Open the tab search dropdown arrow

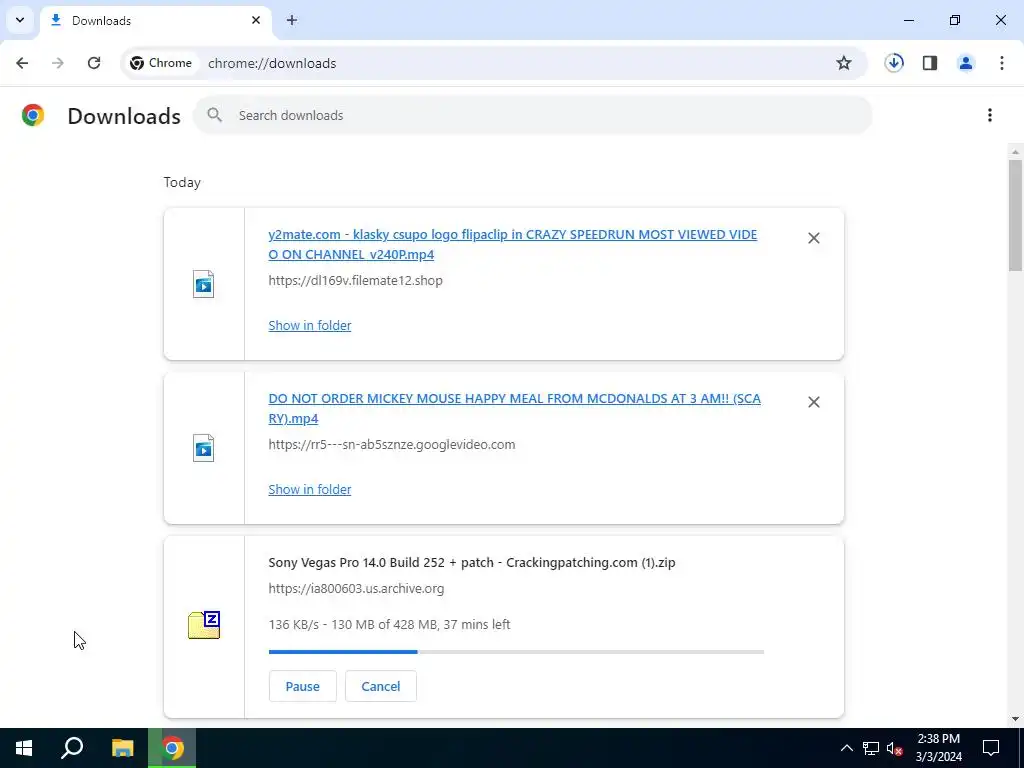[x=20, y=20]
